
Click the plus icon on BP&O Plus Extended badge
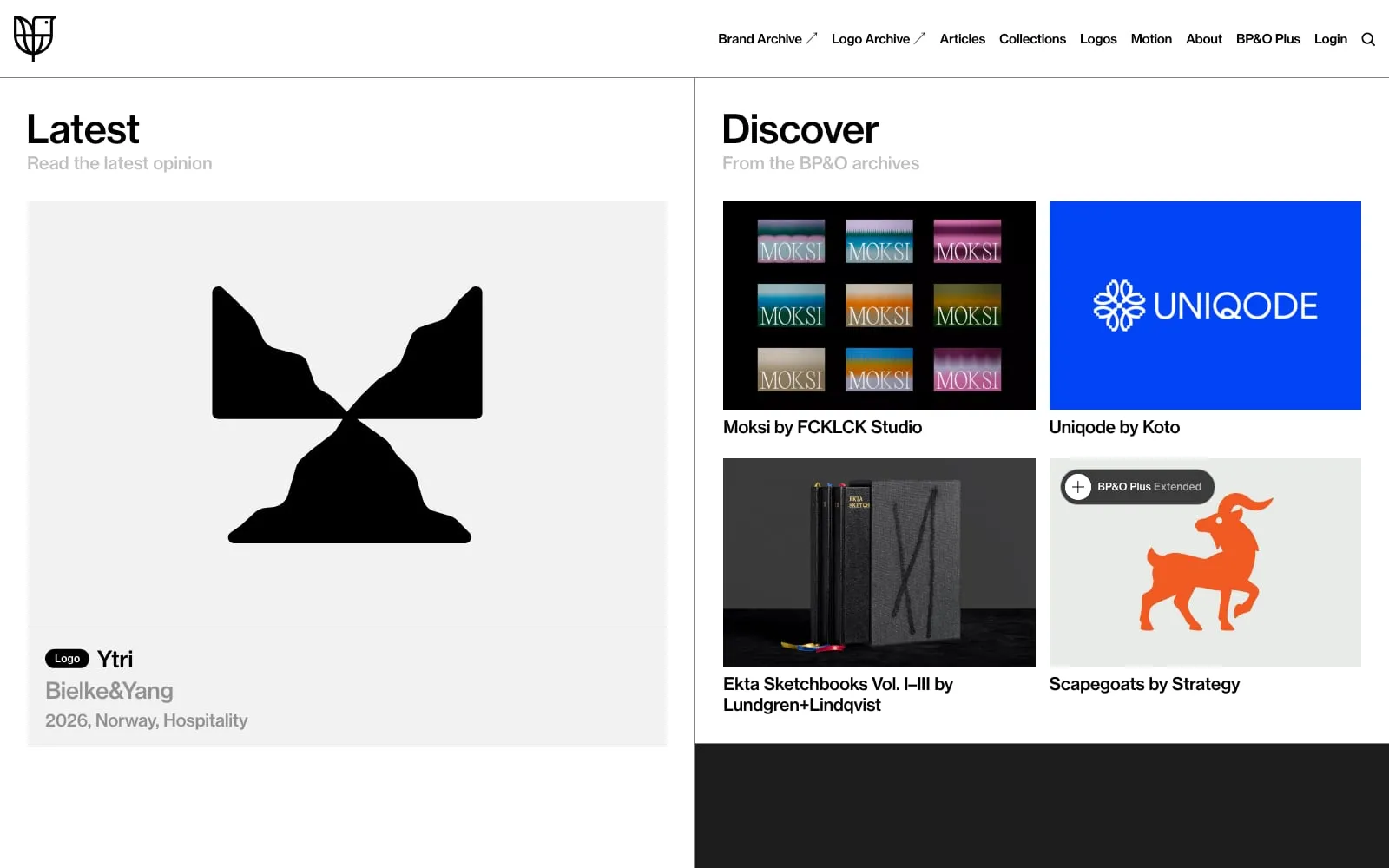(1078, 487)
